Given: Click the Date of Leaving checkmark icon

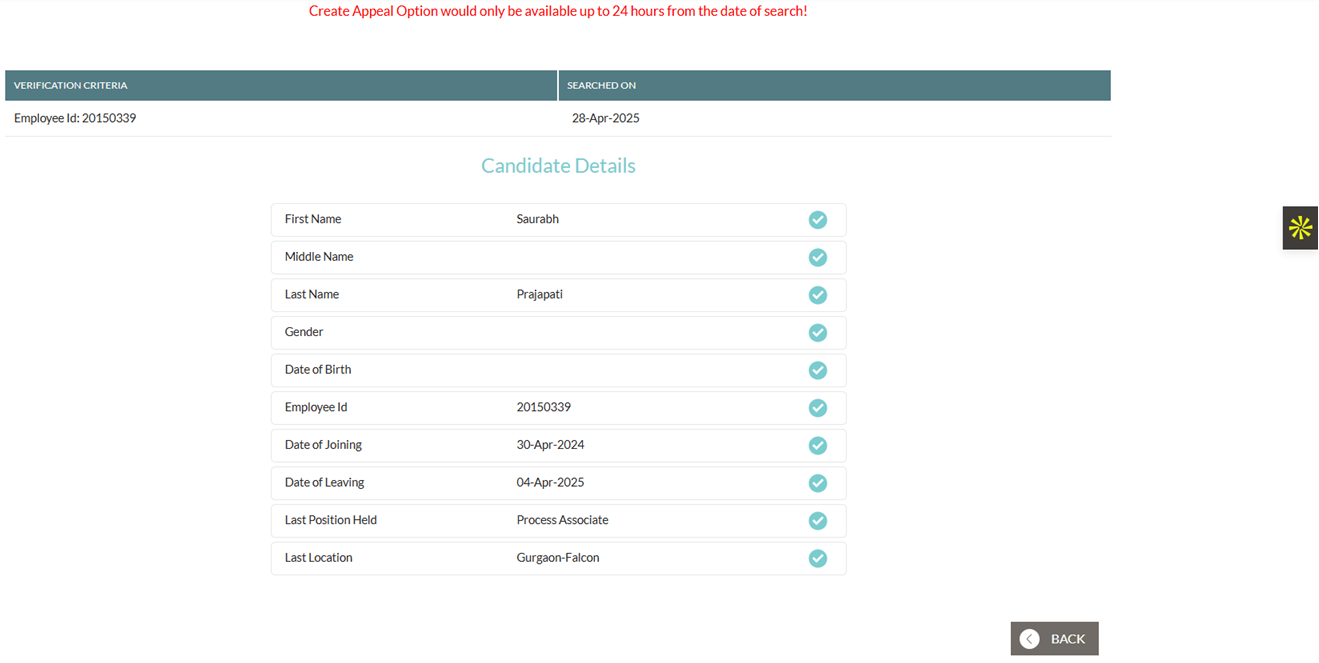Looking at the screenshot, I should [x=817, y=483].
